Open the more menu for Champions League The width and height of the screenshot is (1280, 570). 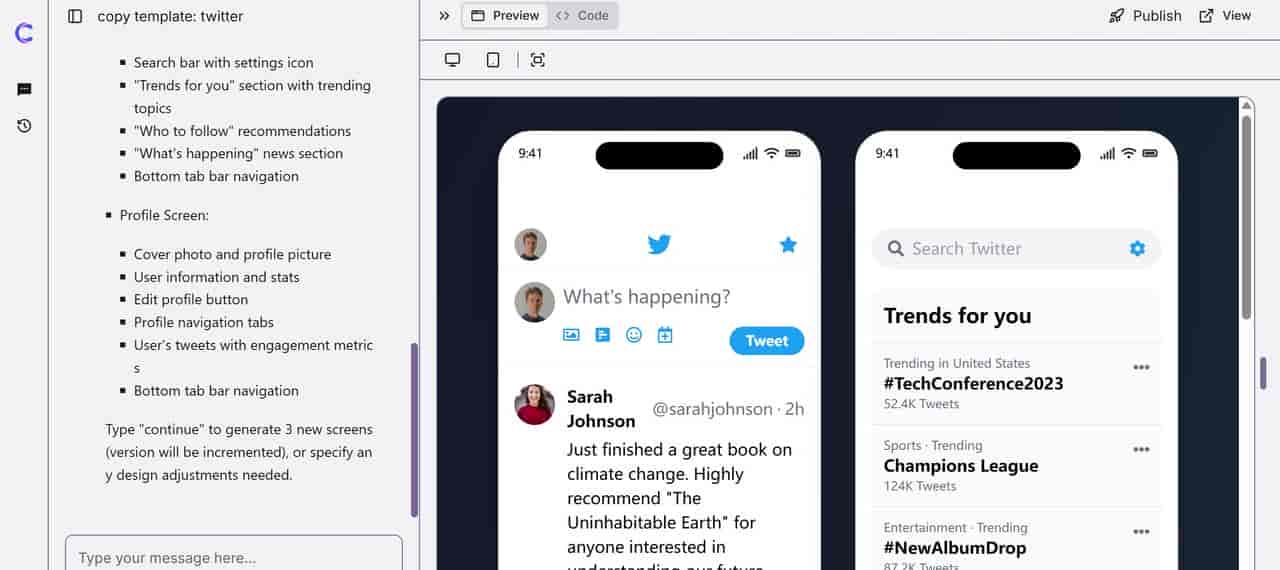[1141, 449]
